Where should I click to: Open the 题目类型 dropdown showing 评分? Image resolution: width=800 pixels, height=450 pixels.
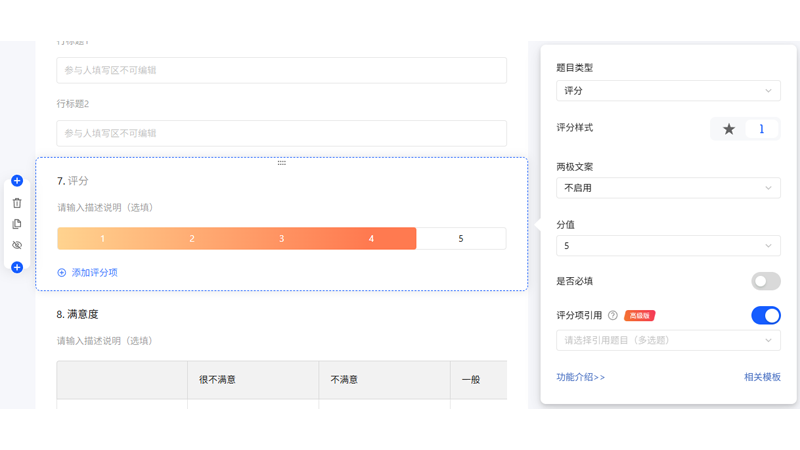click(668, 91)
